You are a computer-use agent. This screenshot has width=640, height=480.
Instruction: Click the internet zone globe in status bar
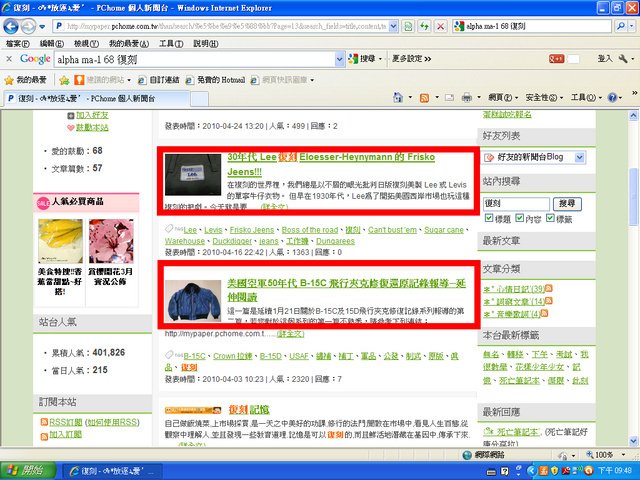(x=467, y=455)
